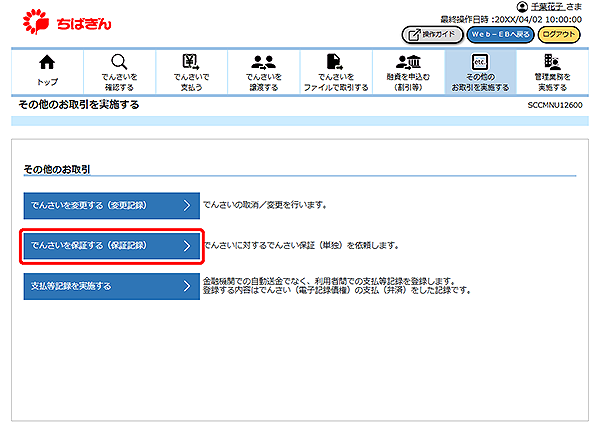Click the bank icon for 融資を申込む
This screenshot has height=433, width=600.
(409, 62)
